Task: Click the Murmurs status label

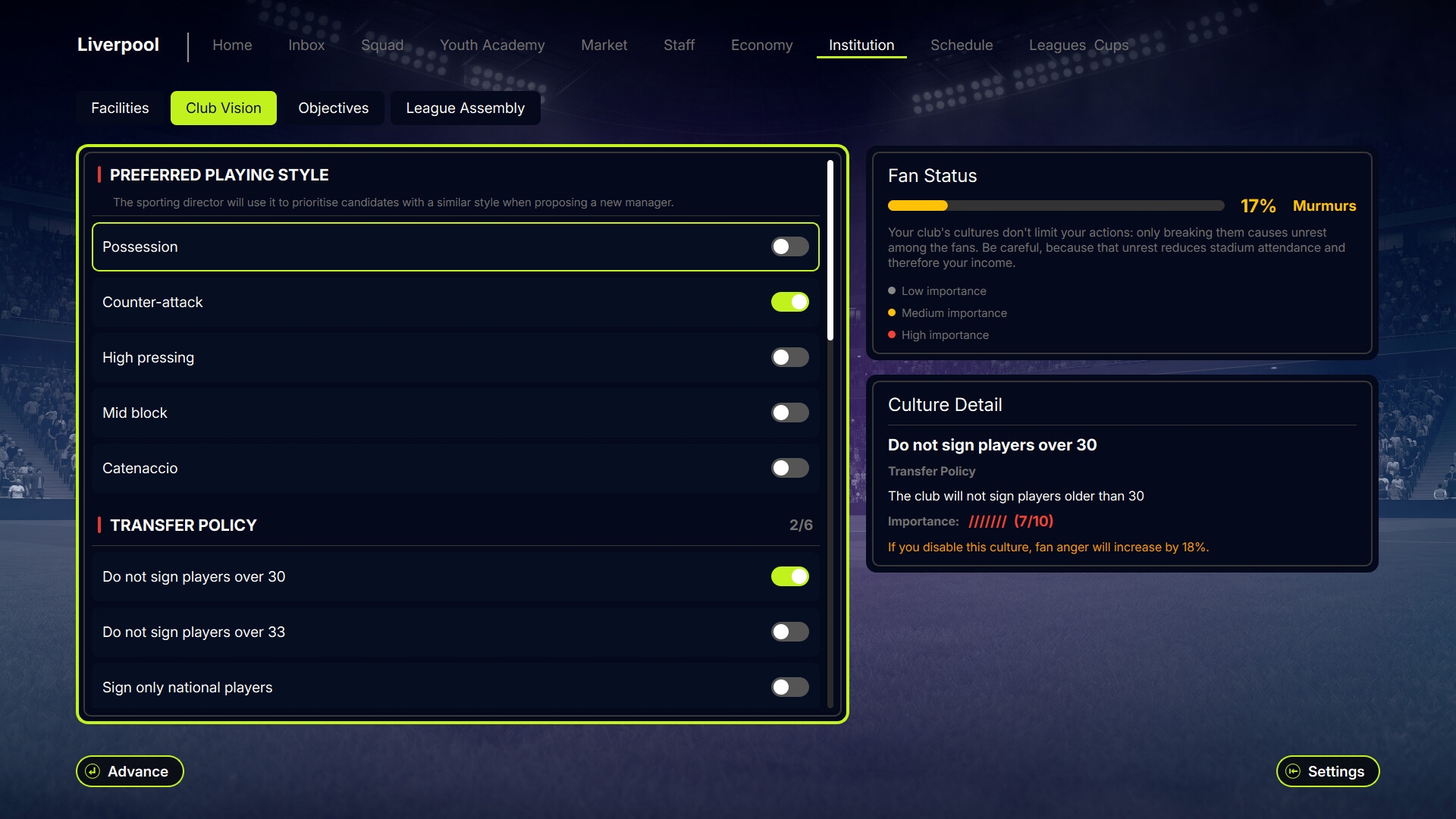Action: pos(1324,206)
